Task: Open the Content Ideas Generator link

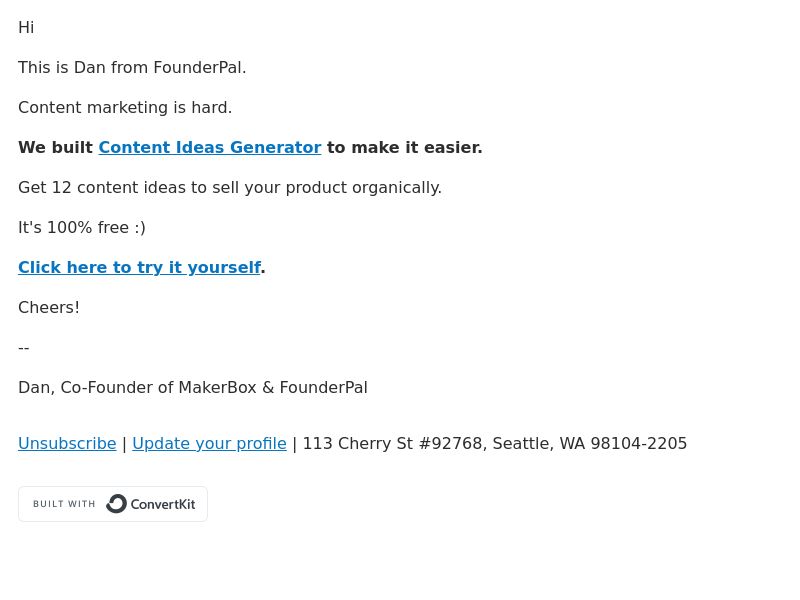Action: point(210,147)
